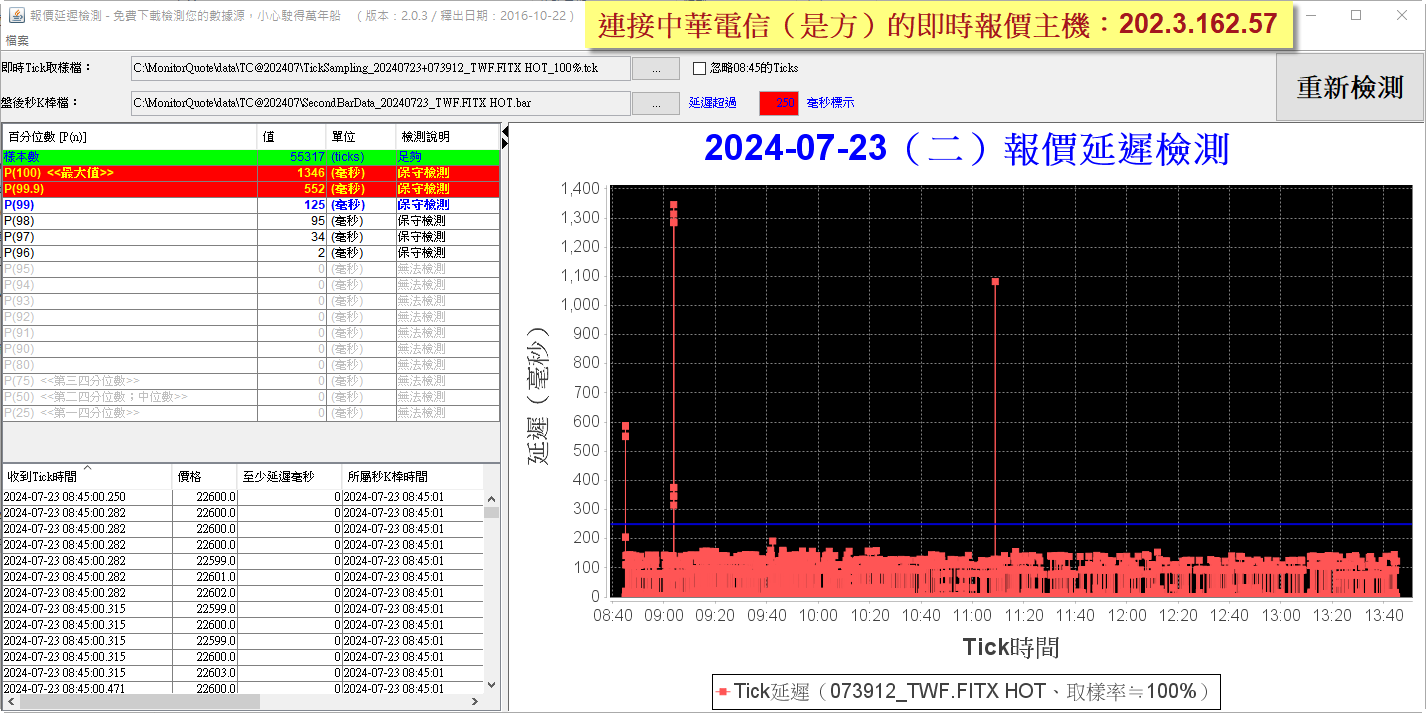Click the tick table horizontal scrollbar thumb

139,702
